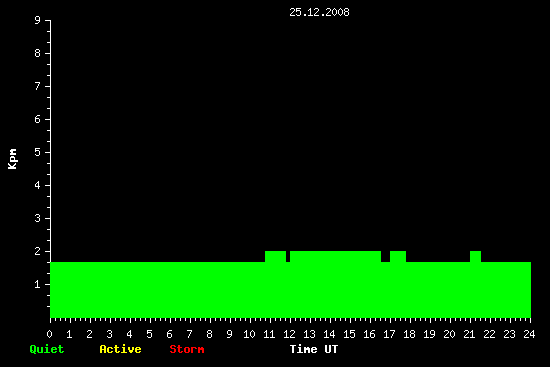Screen dimensions: 550x367
Task: Click wide raised bar between hours 13-16
Action: [335, 256]
